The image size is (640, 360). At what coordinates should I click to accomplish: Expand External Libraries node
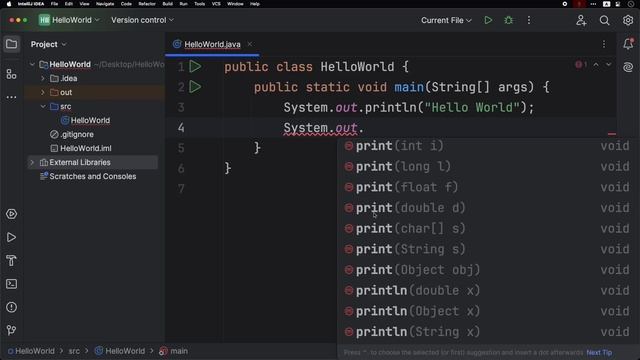(x=32, y=162)
